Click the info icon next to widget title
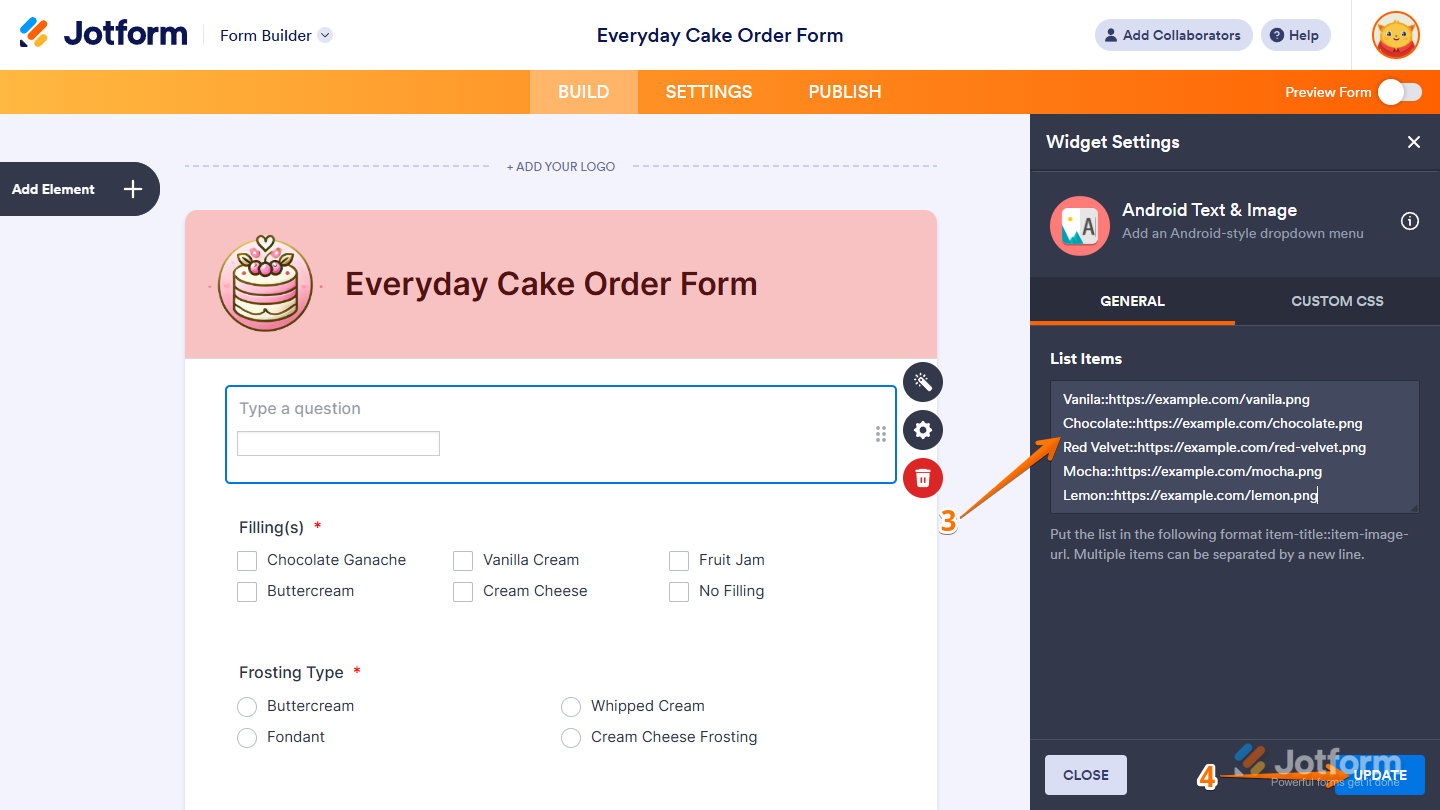Viewport: 1440px width, 810px height. coord(1410,221)
